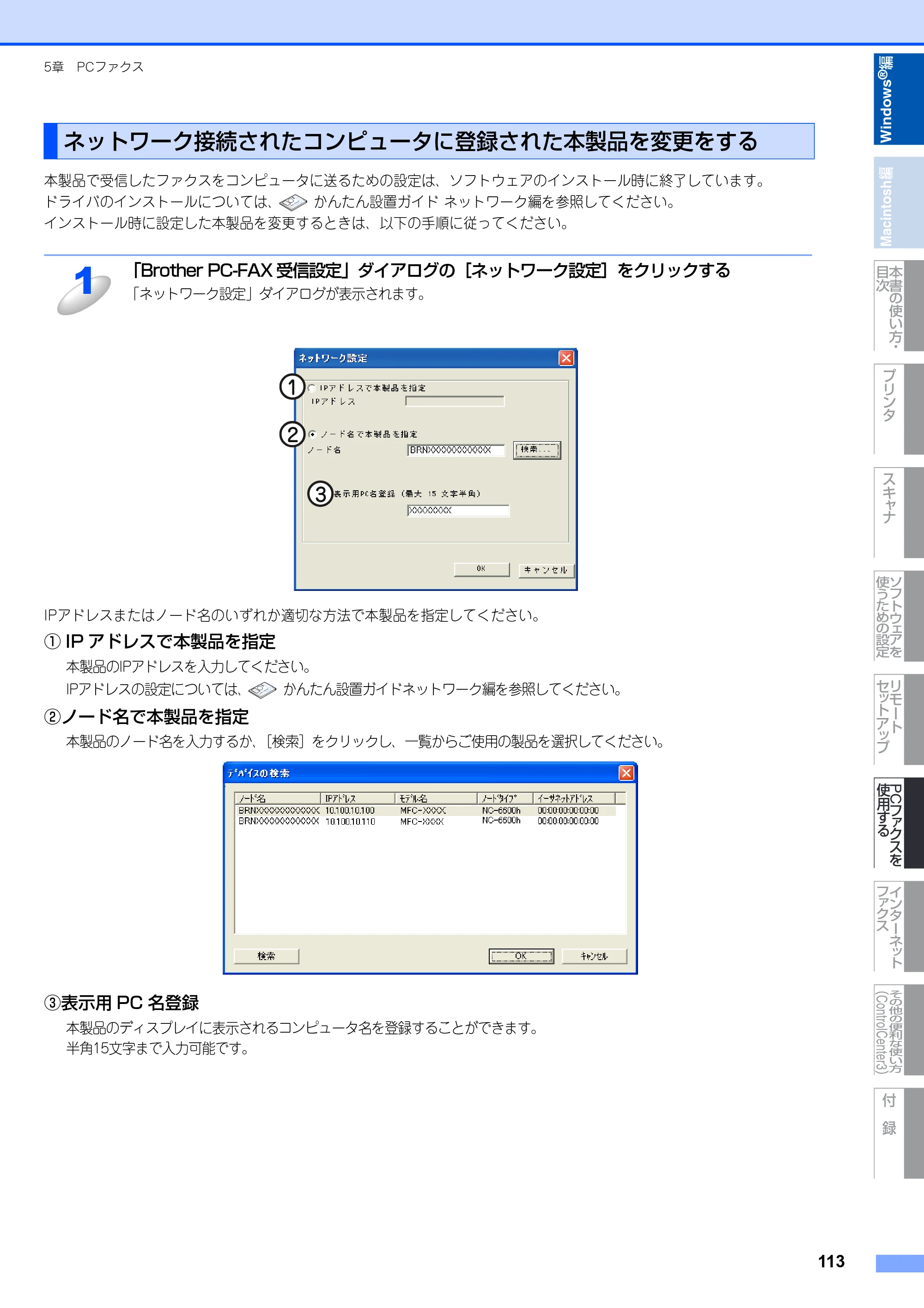Open the ソフトウェアを使うための設定 side tab
This screenshot has width=924, height=1308.
coord(899,616)
